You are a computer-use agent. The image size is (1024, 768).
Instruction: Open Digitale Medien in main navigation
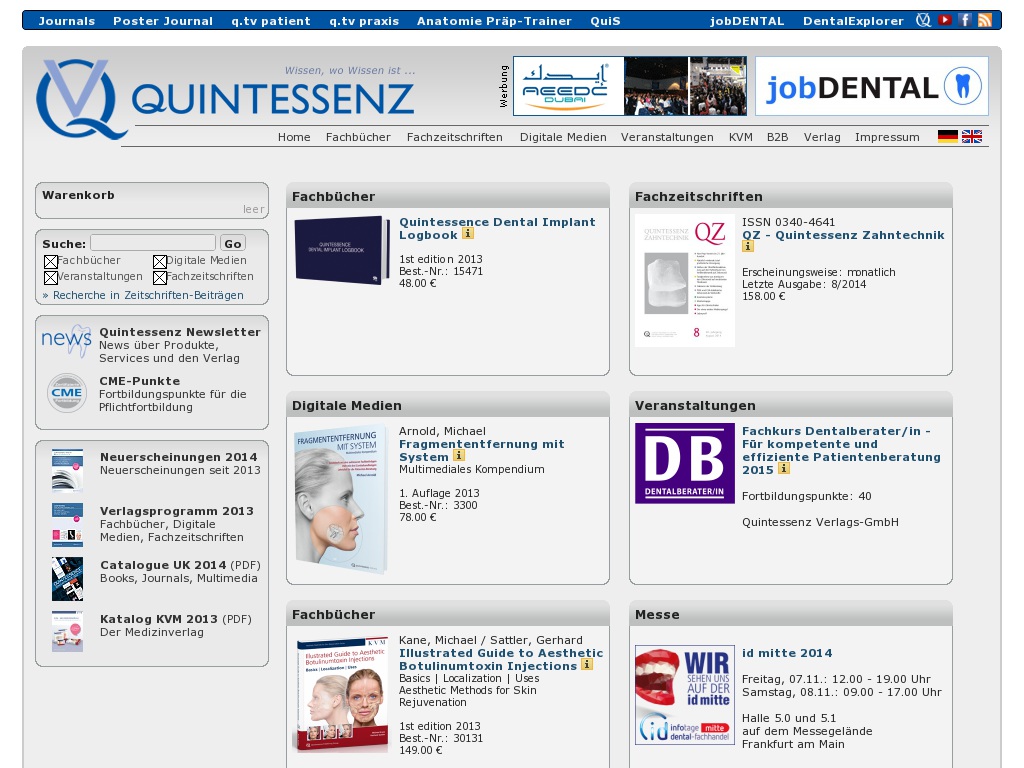(563, 137)
